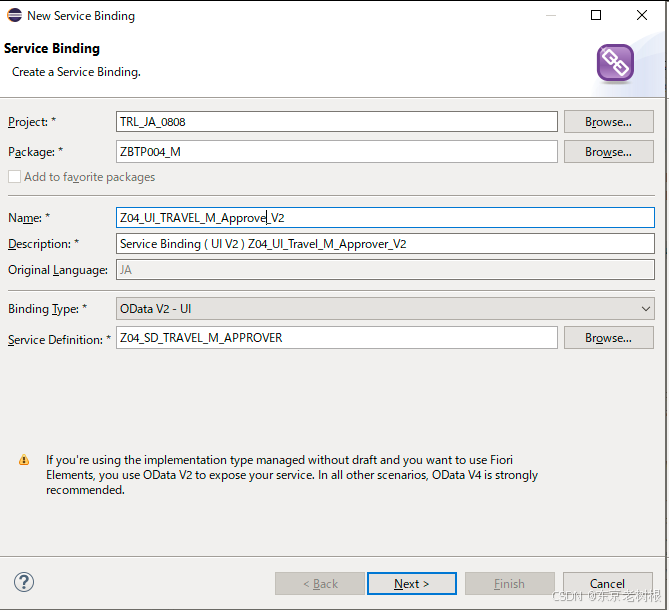Edit the Description text field
Screen dimensions: 669x610
[x=385, y=244]
